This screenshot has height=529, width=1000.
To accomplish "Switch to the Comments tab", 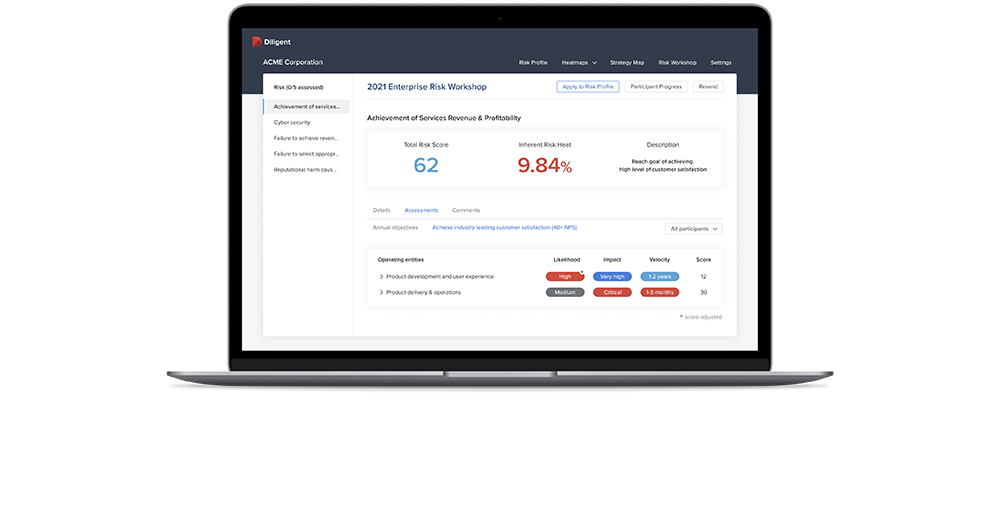I will pos(466,210).
